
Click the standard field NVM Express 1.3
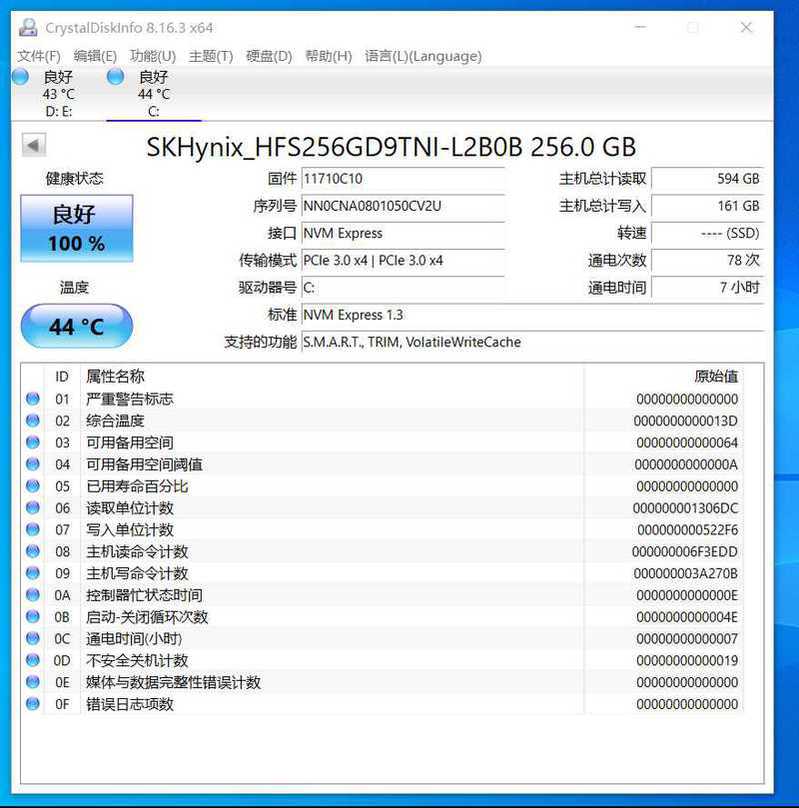pyautogui.click(x=532, y=315)
